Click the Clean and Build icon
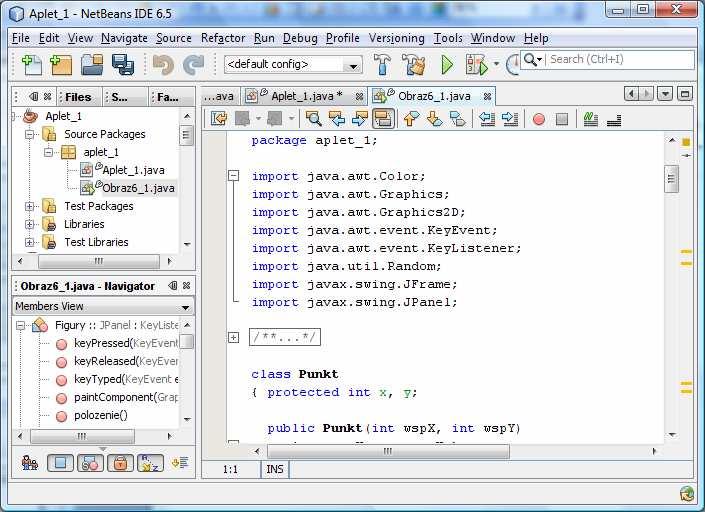705x512 pixels. click(x=413, y=64)
